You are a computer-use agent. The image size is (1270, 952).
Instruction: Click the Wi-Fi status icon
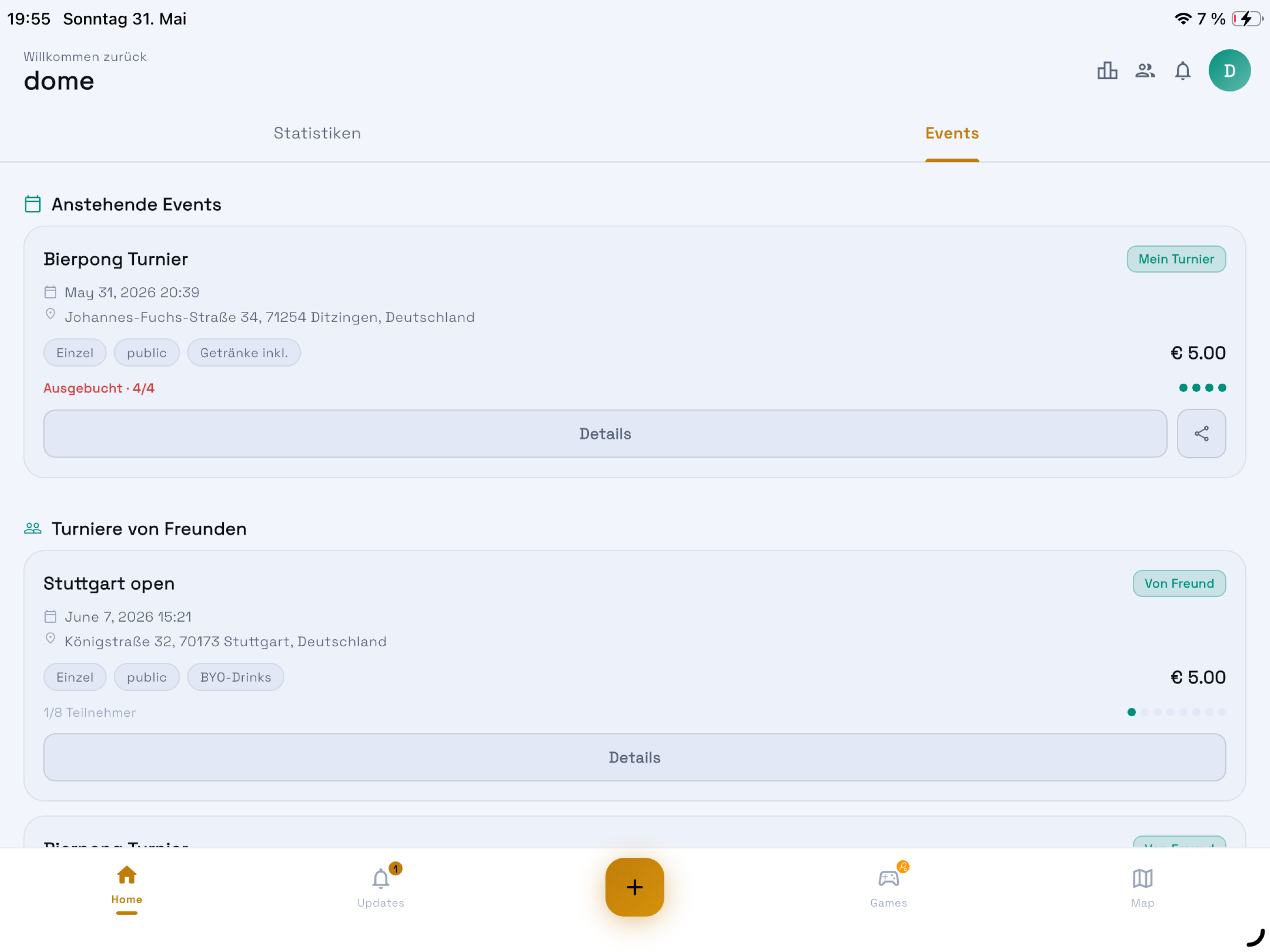pyautogui.click(x=1183, y=19)
